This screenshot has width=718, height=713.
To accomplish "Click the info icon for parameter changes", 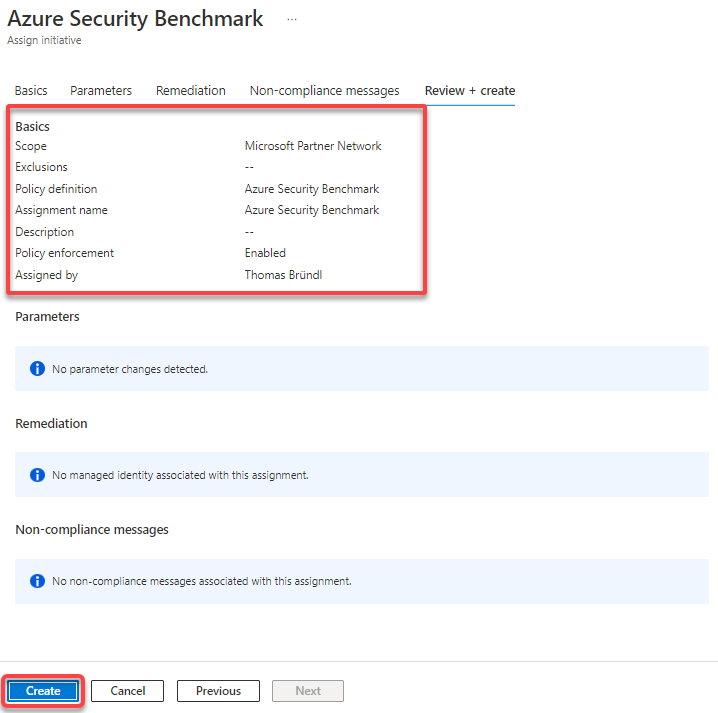I will point(37,369).
